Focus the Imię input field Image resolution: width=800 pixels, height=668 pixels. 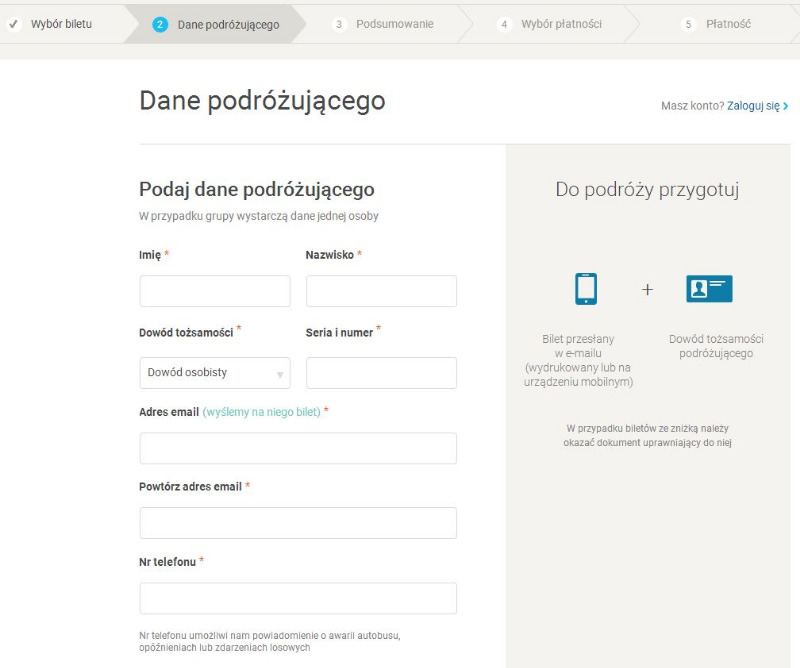coord(214,291)
